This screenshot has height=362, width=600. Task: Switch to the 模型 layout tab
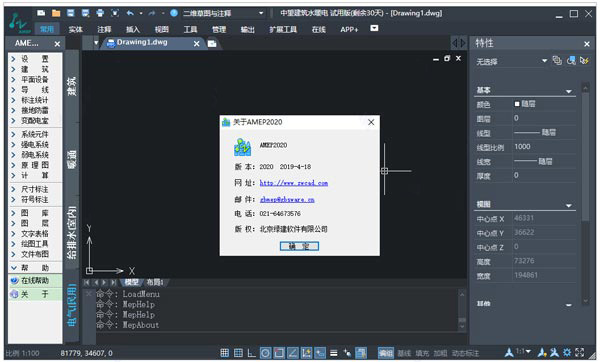(x=131, y=282)
